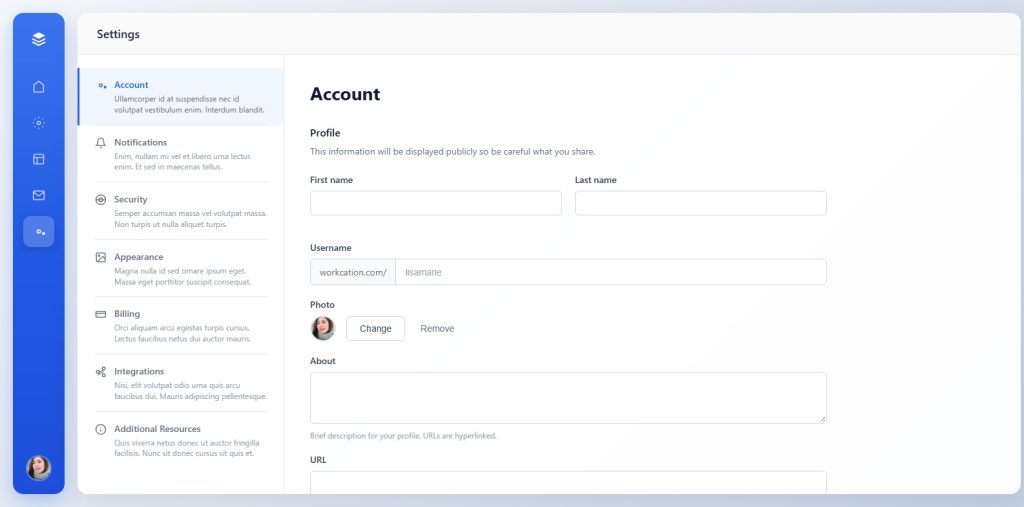Select the Account settings tab
This screenshot has height=507, width=1024.
pyautogui.click(x=181, y=97)
